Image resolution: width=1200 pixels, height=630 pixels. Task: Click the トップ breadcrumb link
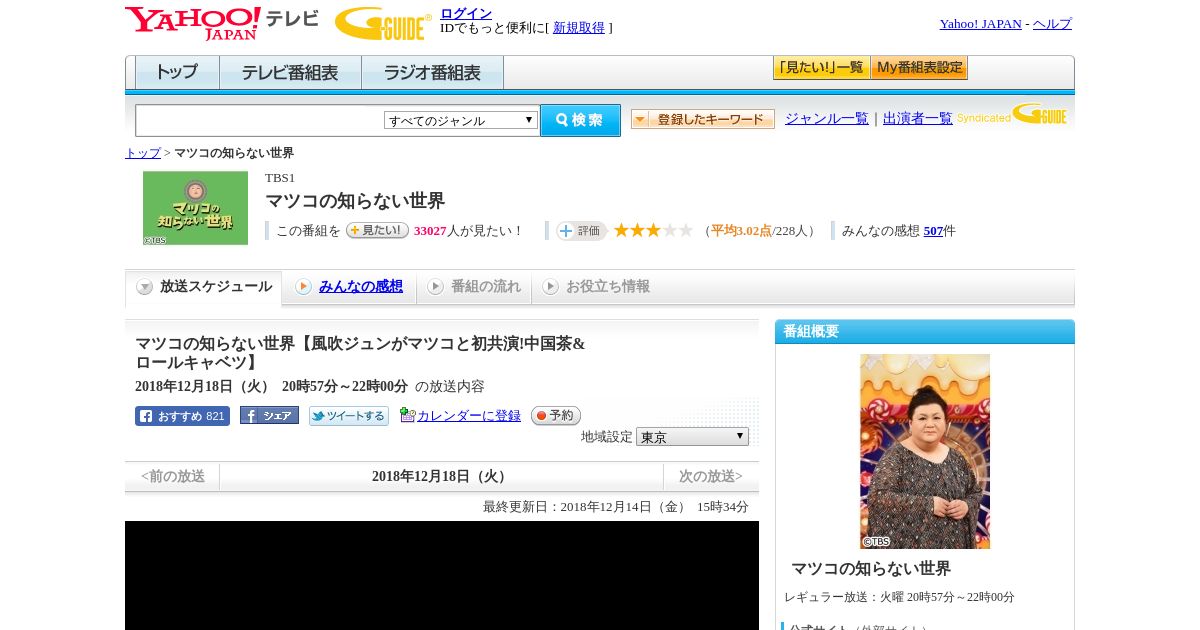143,153
